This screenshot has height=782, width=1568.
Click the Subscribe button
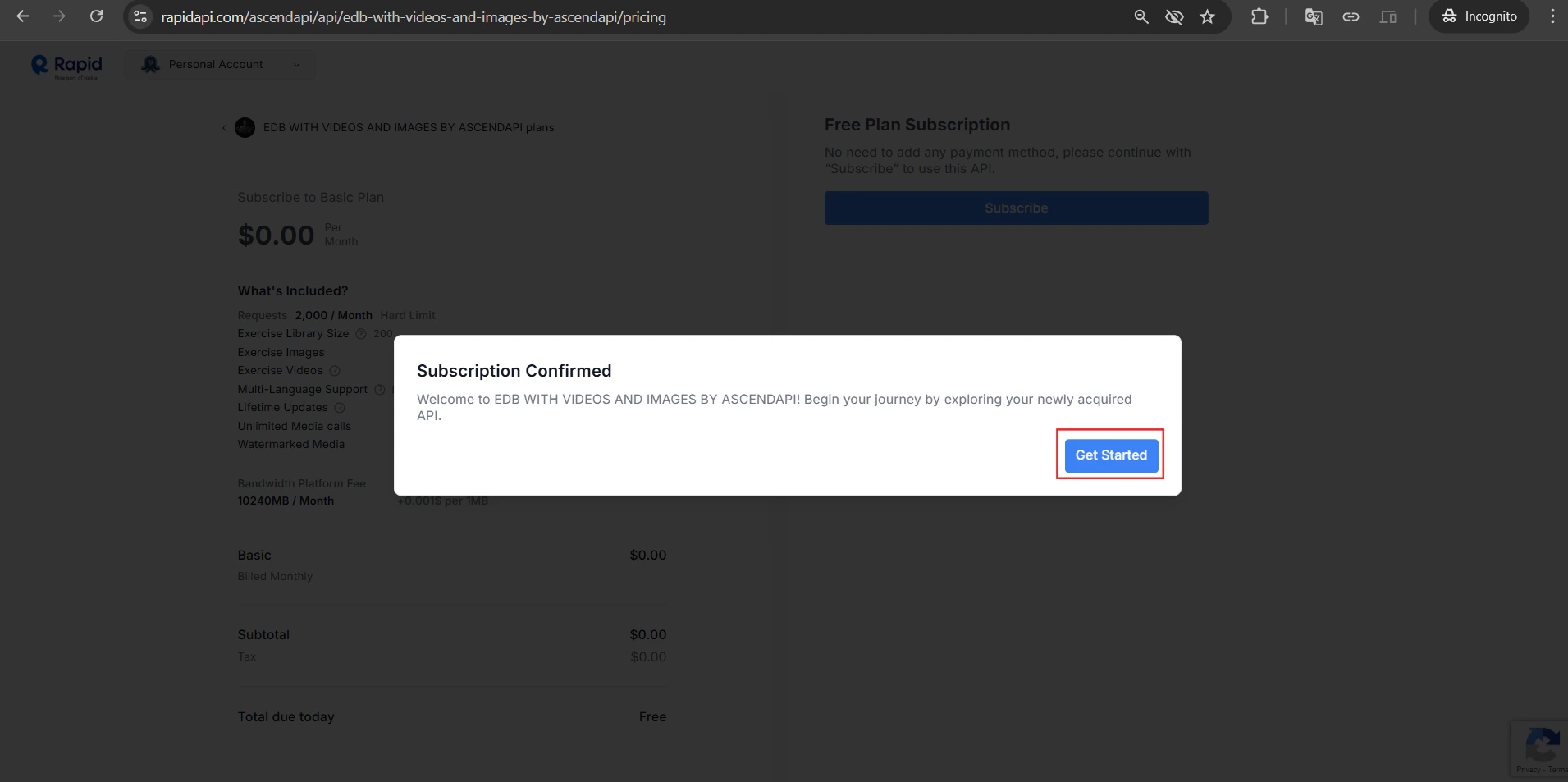[1016, 208]
